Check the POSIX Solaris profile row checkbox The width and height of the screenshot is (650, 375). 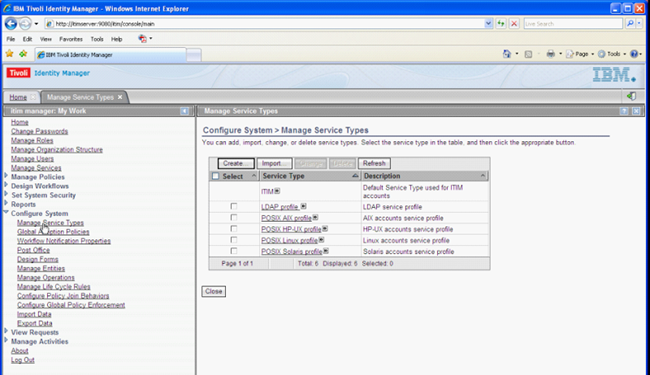(234, 251)
